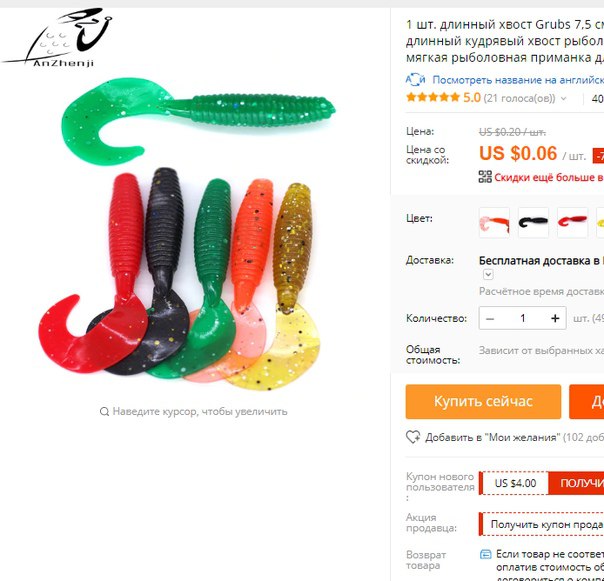Screen dimensions: 604x581
Task: Open Посмотреть название на английском link
Action: (x=518, y=80)
